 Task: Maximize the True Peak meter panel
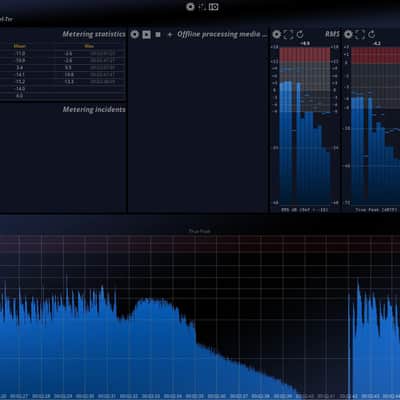click(360, 34)
